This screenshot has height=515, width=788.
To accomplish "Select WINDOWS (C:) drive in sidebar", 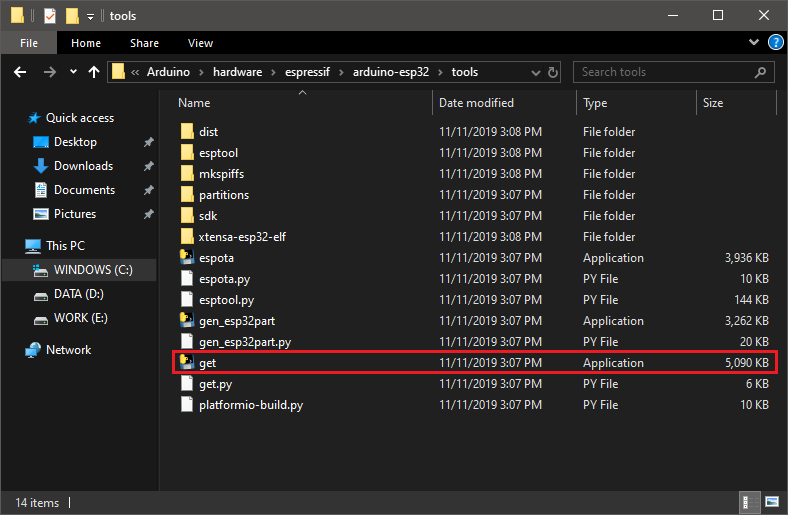I will (92, 270).
